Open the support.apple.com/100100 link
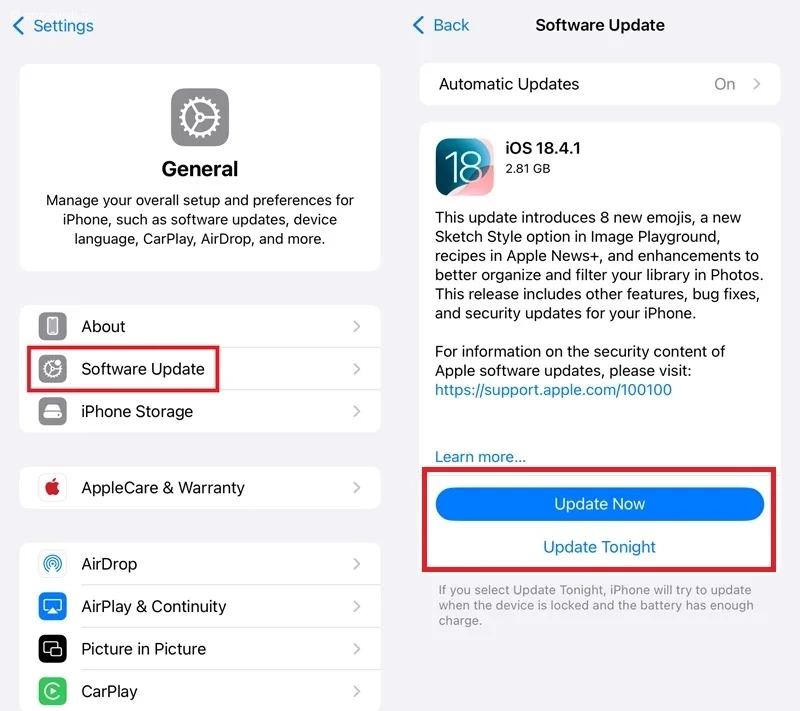800x711 pixels. pos(553,390)
